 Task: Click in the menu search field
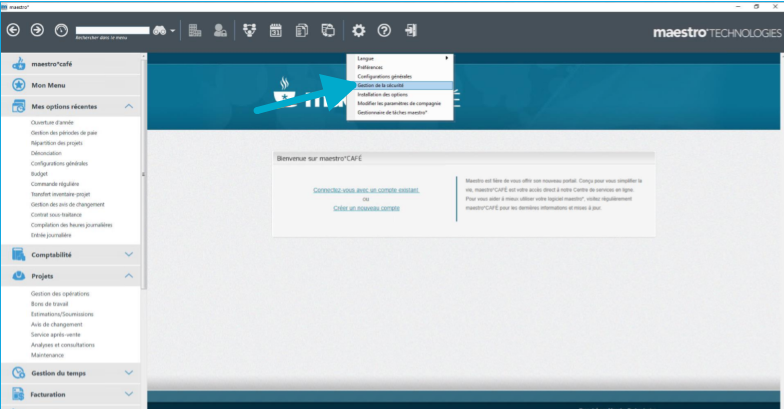(x=112, y=30)
